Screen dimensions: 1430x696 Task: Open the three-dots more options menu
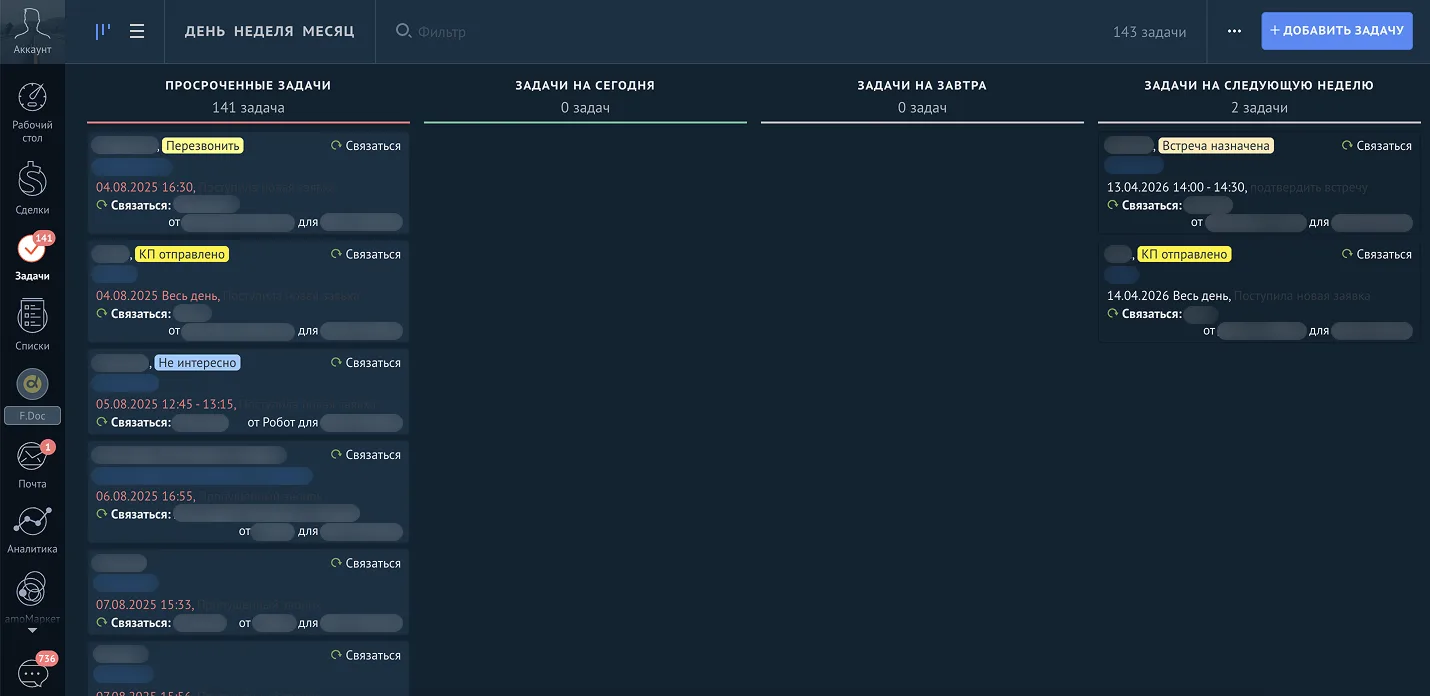point(1234,31)
